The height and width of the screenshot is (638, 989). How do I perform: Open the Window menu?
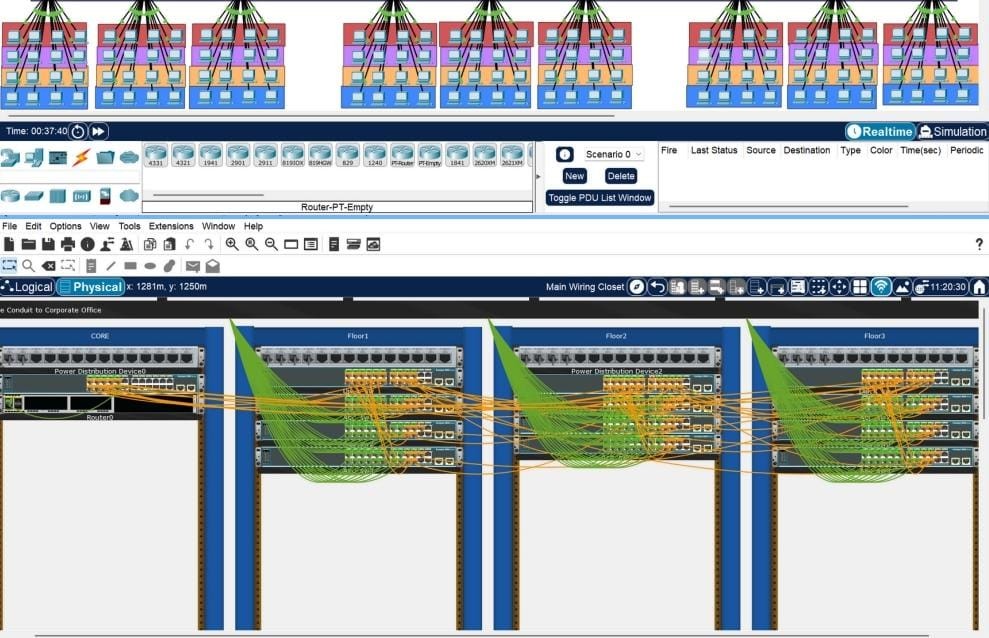tap(218, 226)
